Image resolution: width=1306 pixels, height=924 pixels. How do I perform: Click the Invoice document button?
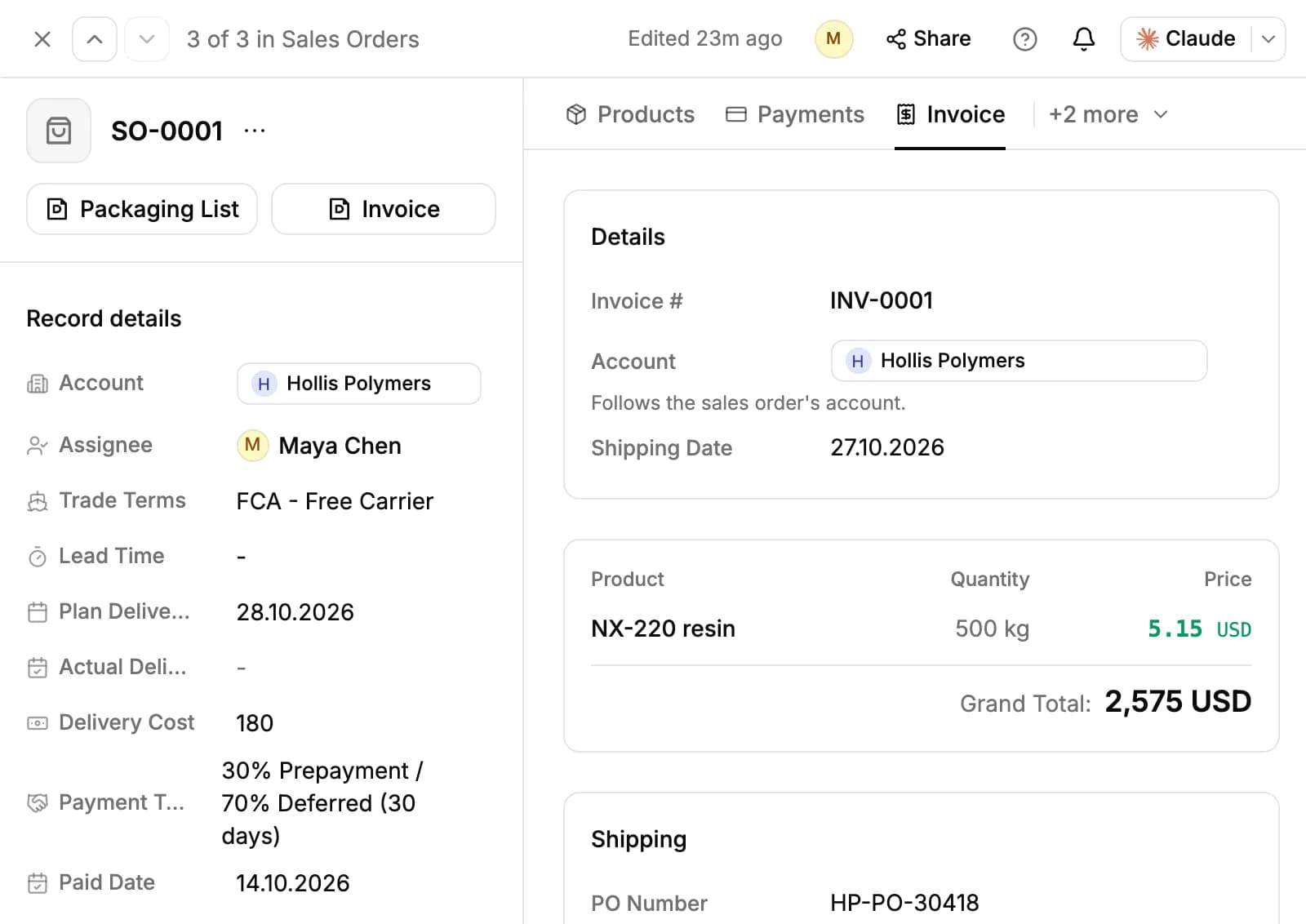[x=384, y=209]
